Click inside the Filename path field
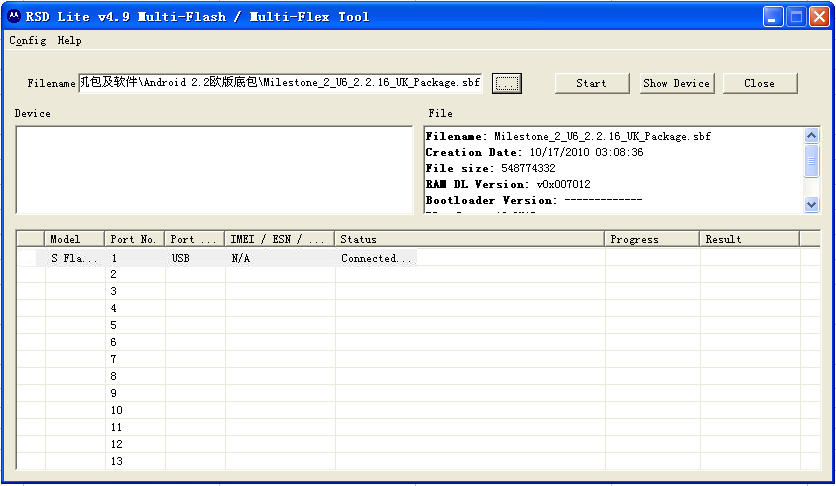 click(x=280, y=83)
